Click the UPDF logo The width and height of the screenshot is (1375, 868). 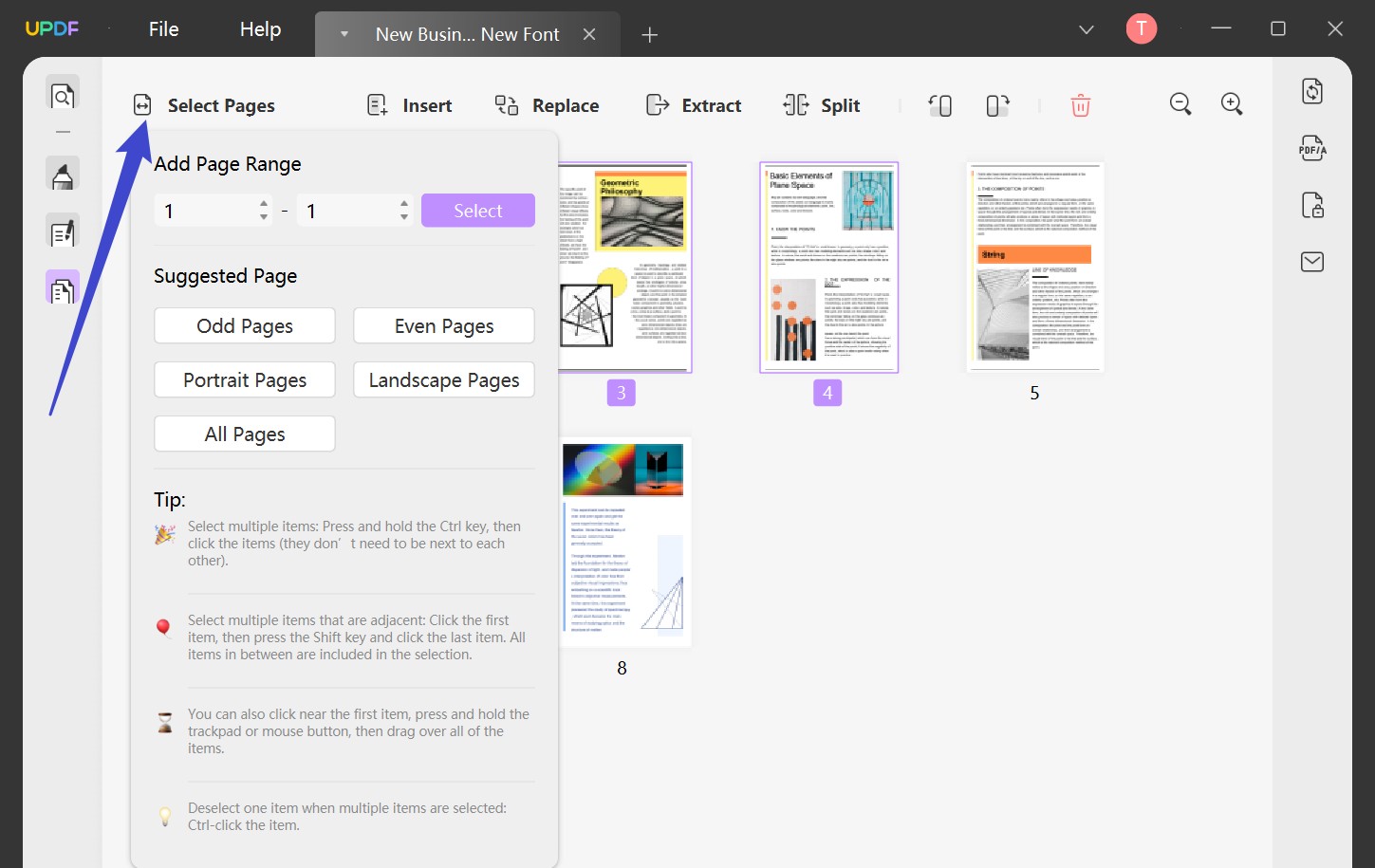click(x=52, y=28)
